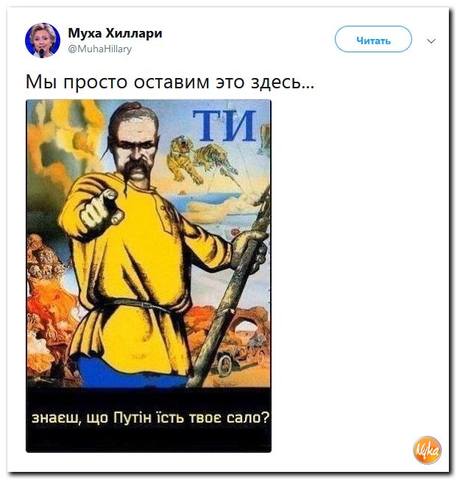Image resolution: width=457 pixels, height=480 pixels.
Task: Click the caption знаеш, що Путін їсть твоє сало
Action: (x=150, y=418)
